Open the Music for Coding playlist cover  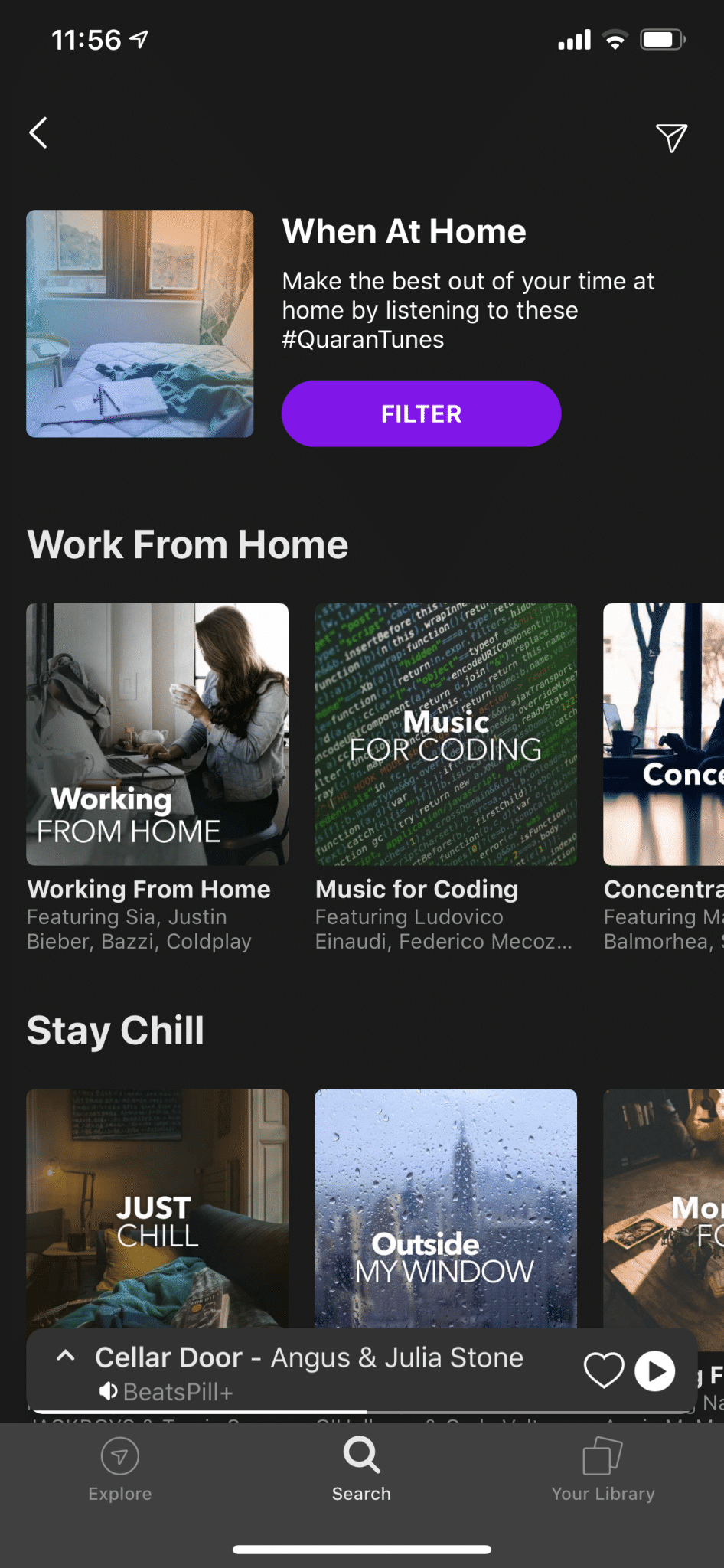click(445, 734)
